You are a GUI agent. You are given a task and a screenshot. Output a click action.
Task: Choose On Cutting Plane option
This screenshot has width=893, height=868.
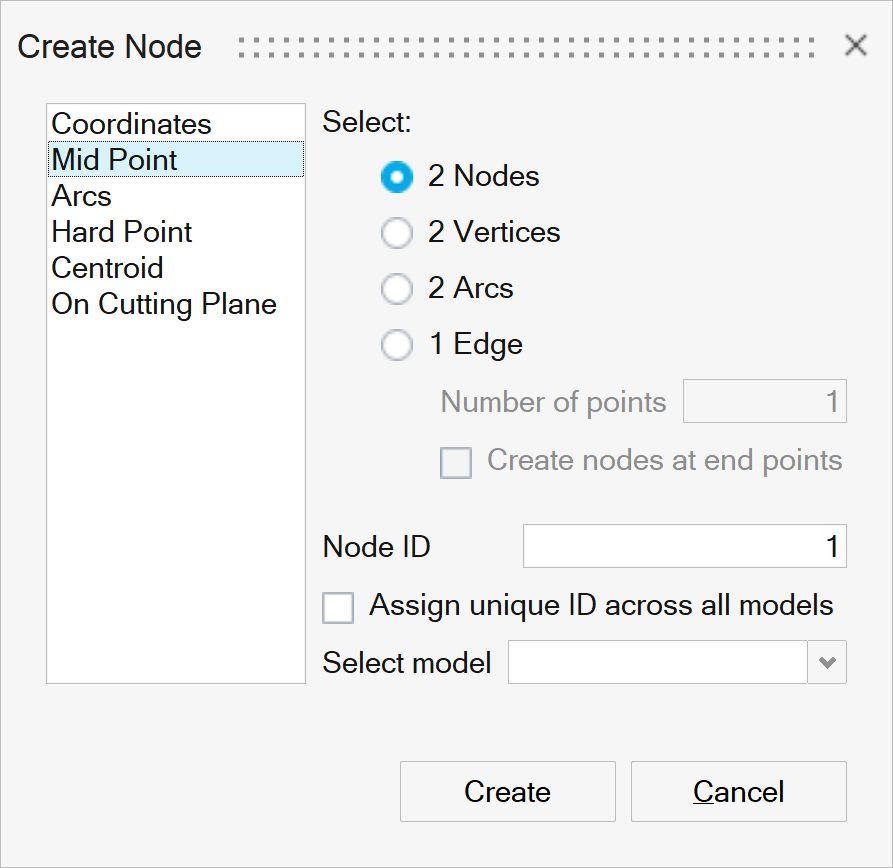[164, 304]
